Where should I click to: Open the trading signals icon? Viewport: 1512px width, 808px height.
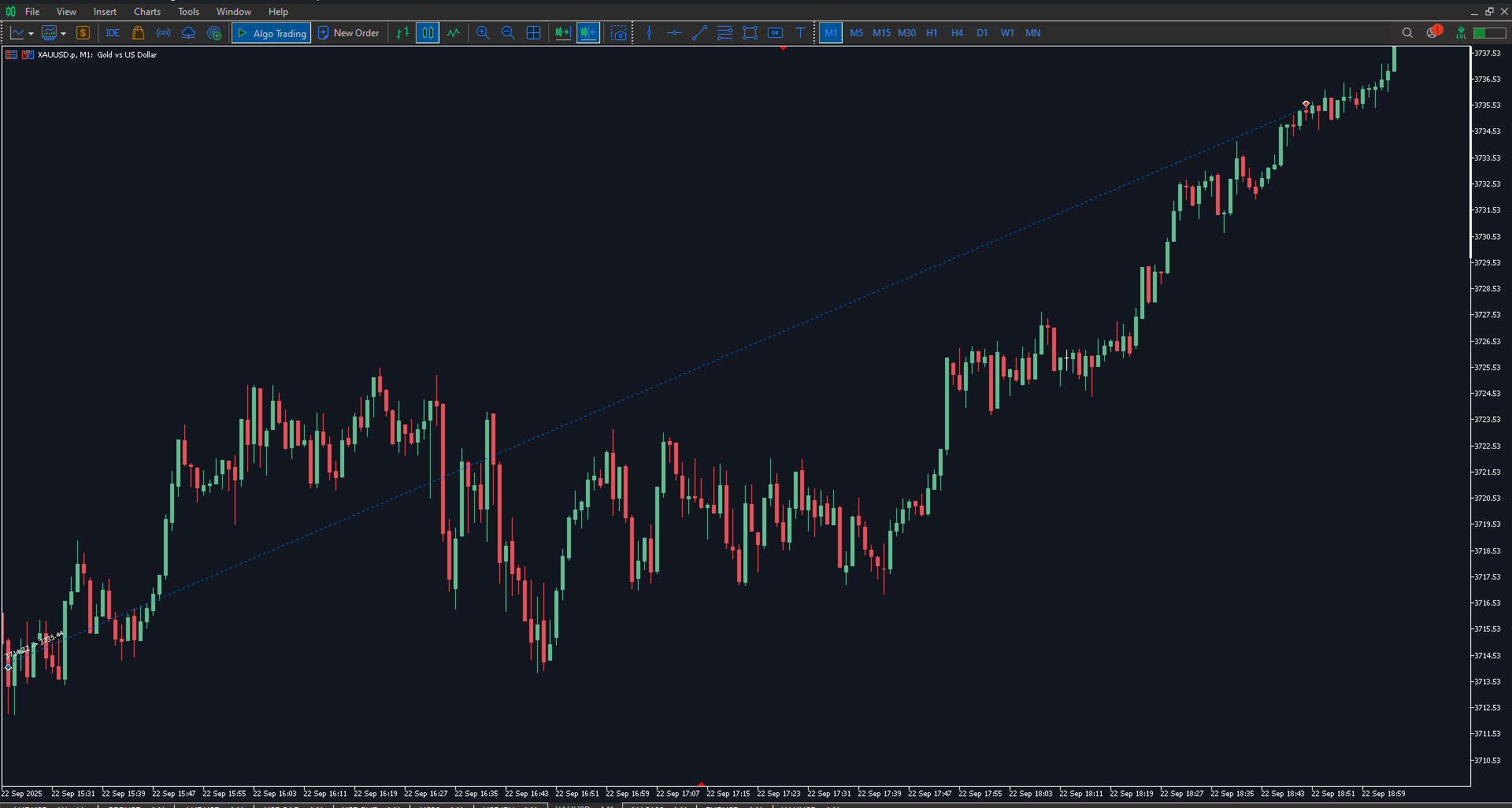163,33
